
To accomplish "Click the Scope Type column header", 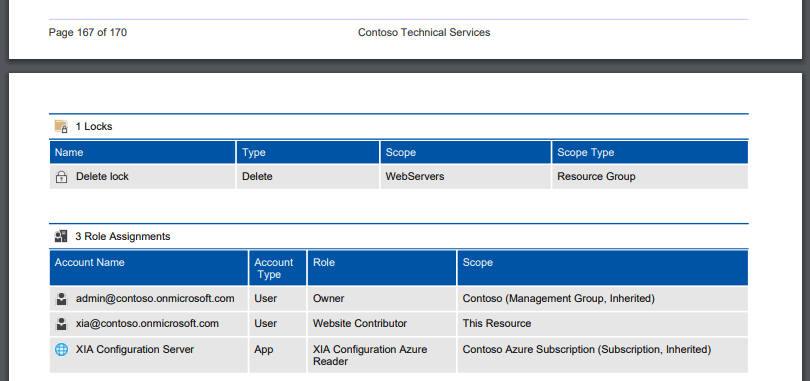I will click(650, 152).
